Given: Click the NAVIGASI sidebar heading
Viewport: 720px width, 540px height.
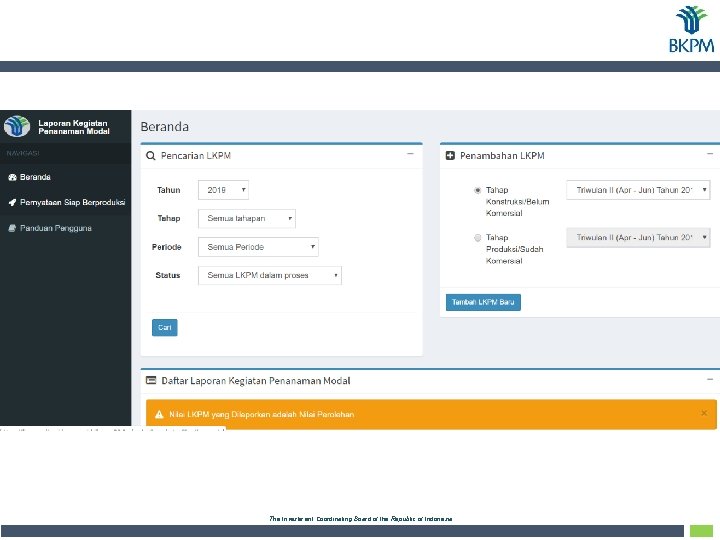Looking at the screenshot, I should (23, 153).
